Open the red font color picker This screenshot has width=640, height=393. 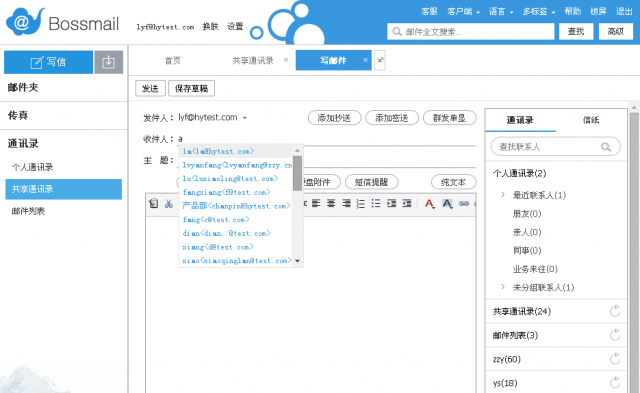pyautogui.click(x=429, y=204)
